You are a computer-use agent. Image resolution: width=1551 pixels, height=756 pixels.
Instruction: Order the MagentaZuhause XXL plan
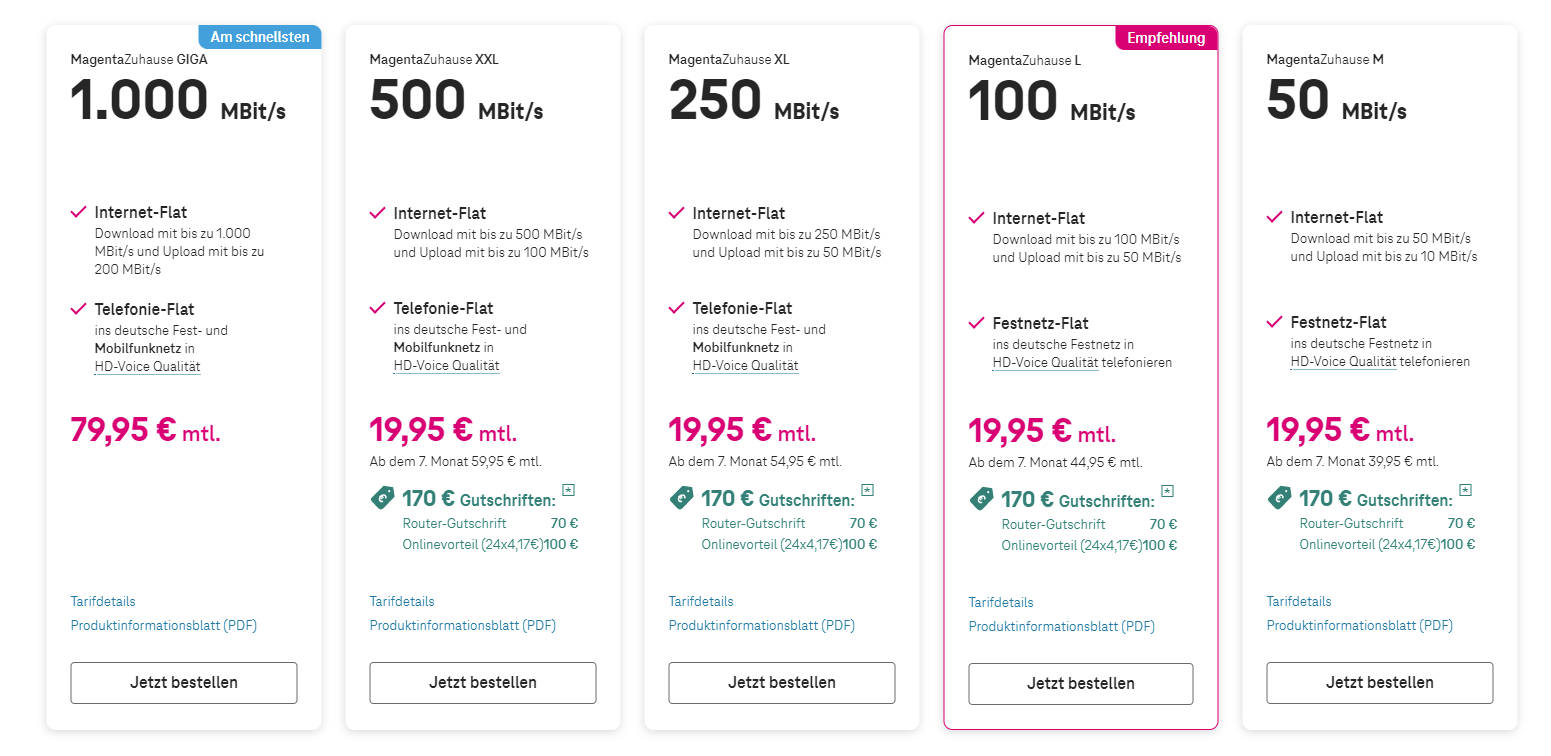click(483, 683)
